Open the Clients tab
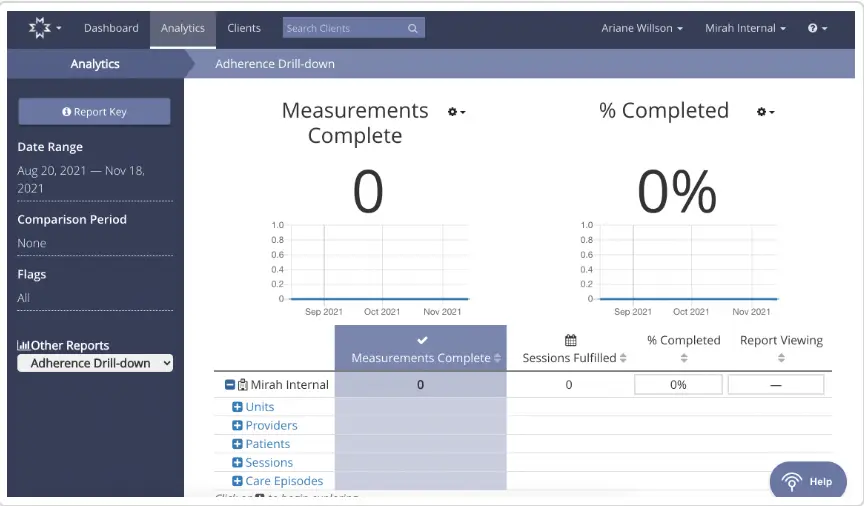This screenshot has height=506, width=864. click(x=244, y=28)
